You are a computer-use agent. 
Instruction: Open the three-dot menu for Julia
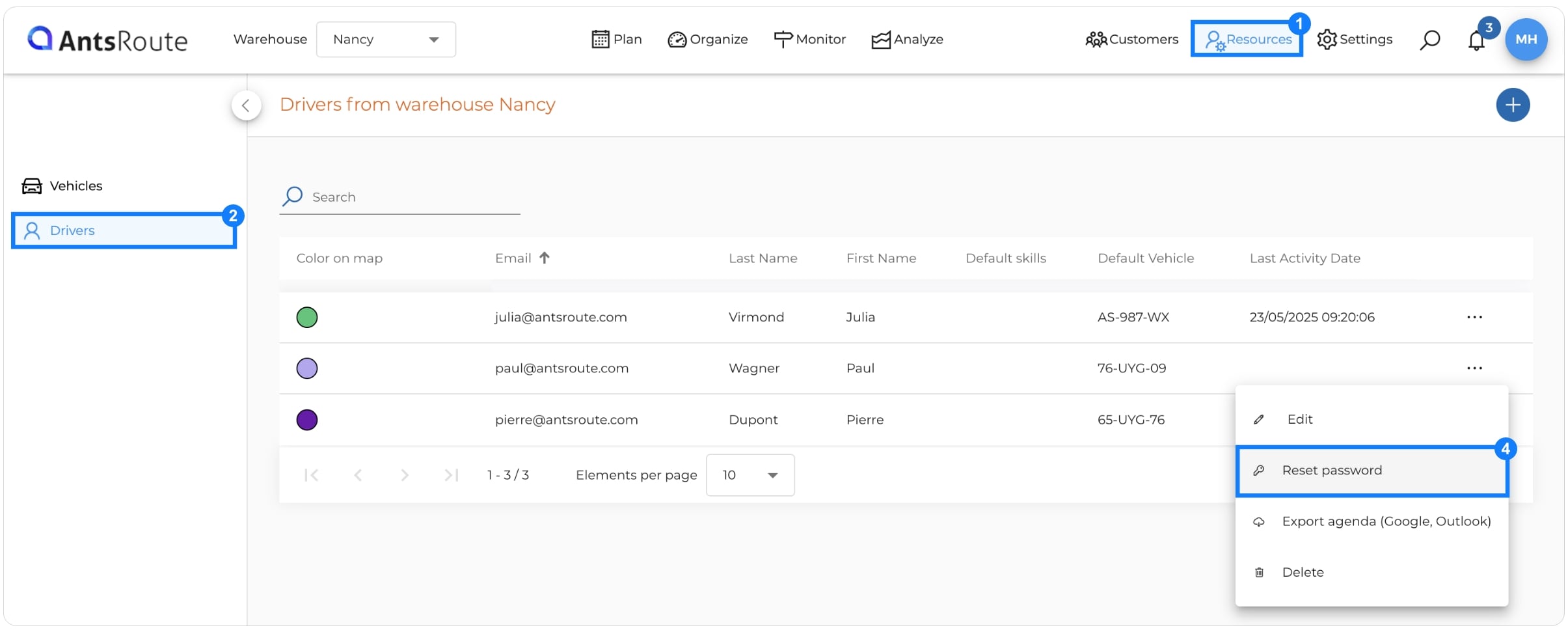pyautogui.click(x=1474, y=318)
